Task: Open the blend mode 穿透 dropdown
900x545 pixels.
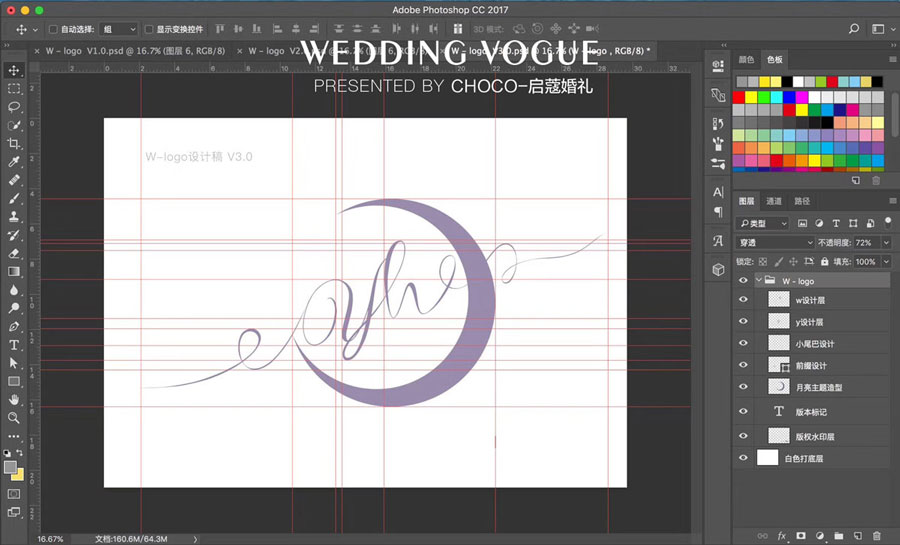Action: (x=775, y=243)
